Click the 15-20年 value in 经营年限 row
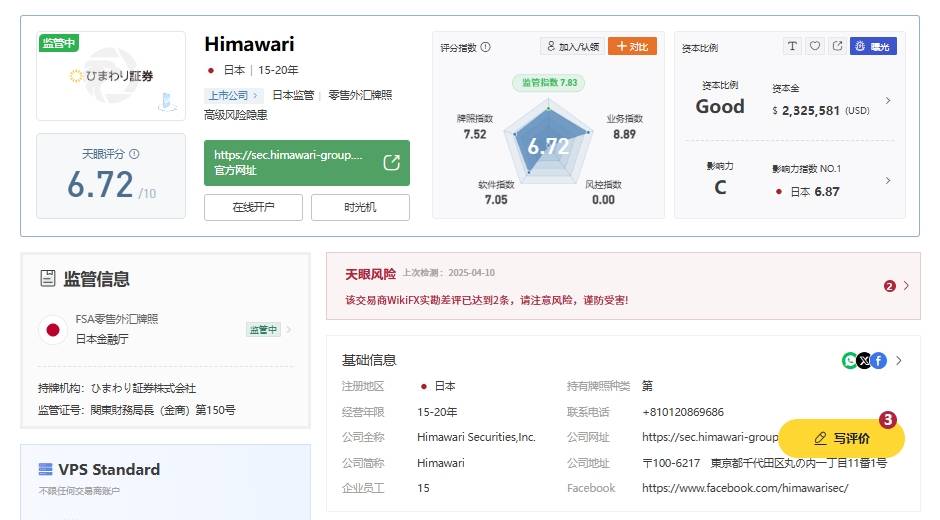Screen dimensions: 940x520 (x=437, y=412)
